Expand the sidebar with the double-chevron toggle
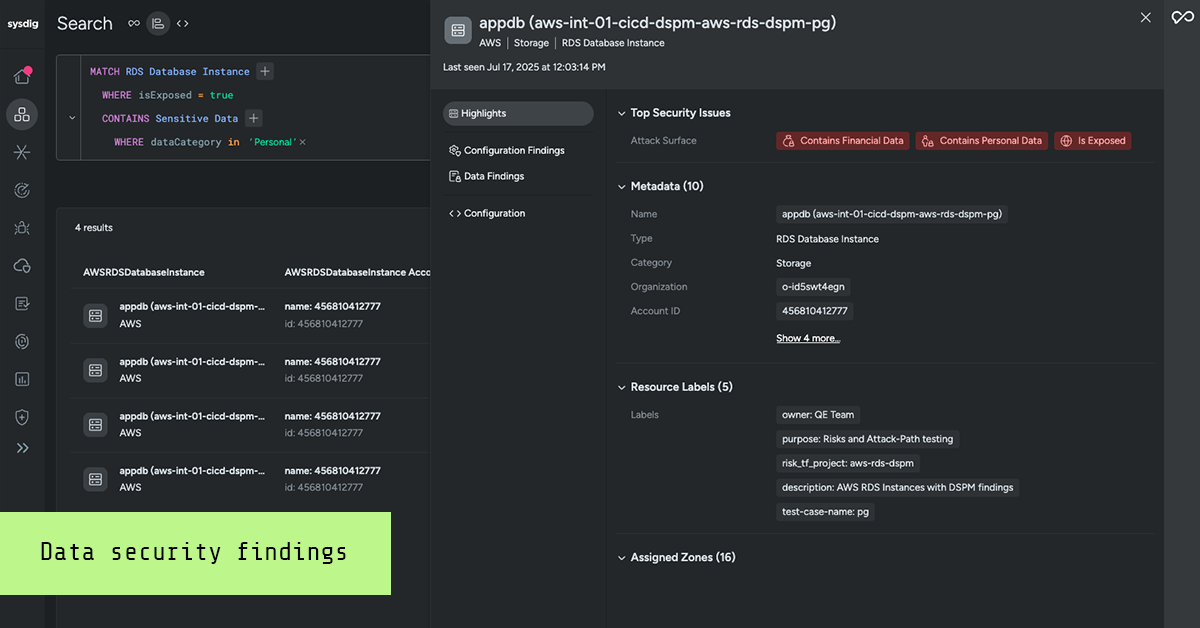 (x=22, y=448)
